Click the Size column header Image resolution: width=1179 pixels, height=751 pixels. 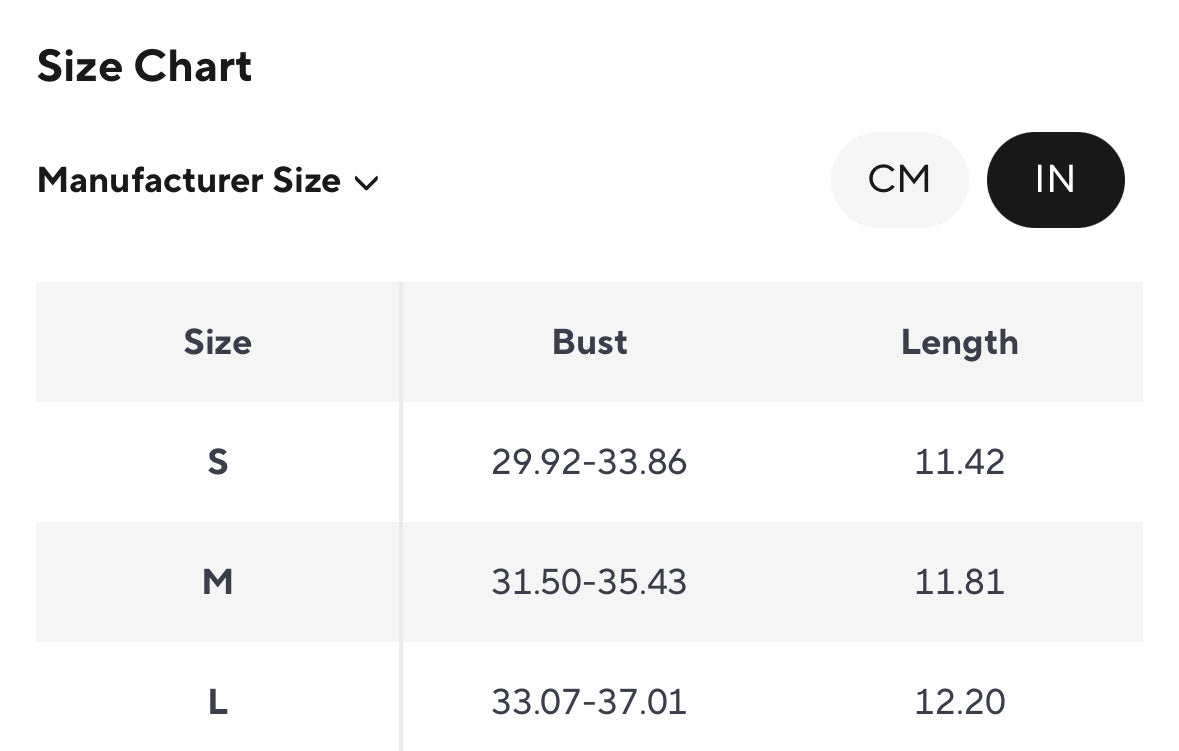pos(217,342)
